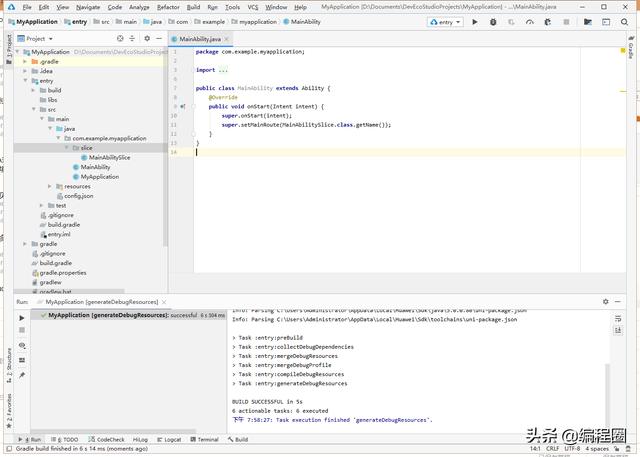
Task: Select gradle.properties file
Action: pyautogui.click(x=59, y=273)
